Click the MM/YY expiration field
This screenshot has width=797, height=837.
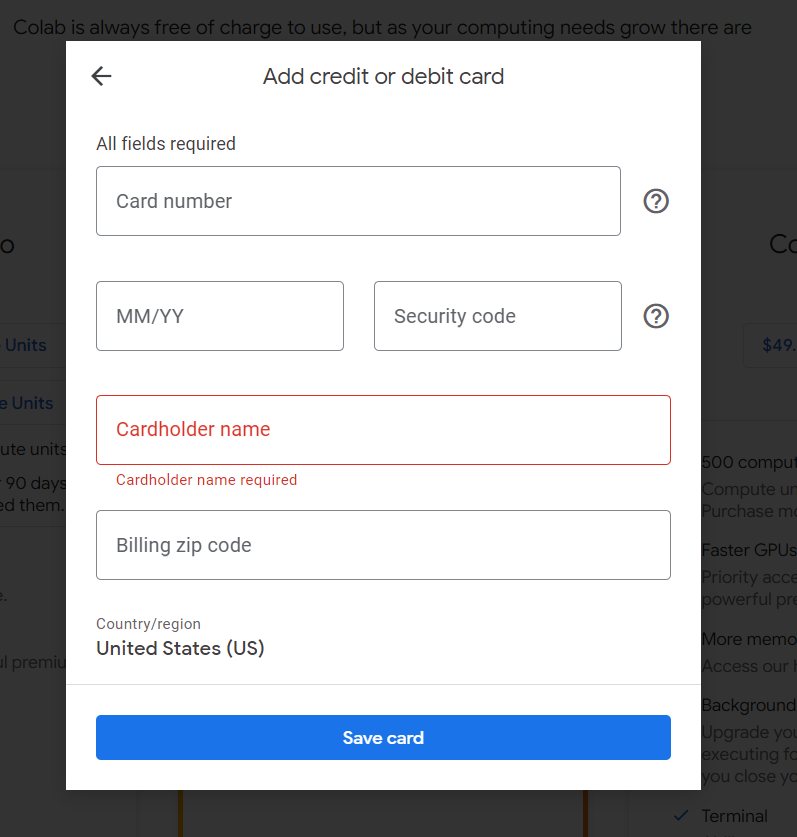click(219, 316)
